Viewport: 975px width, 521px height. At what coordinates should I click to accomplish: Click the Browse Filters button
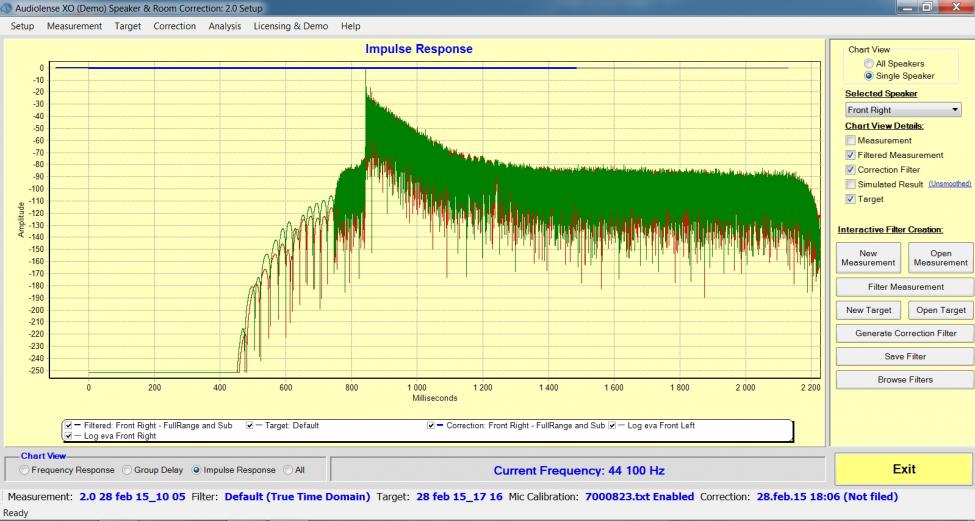(x=904, y=380)
